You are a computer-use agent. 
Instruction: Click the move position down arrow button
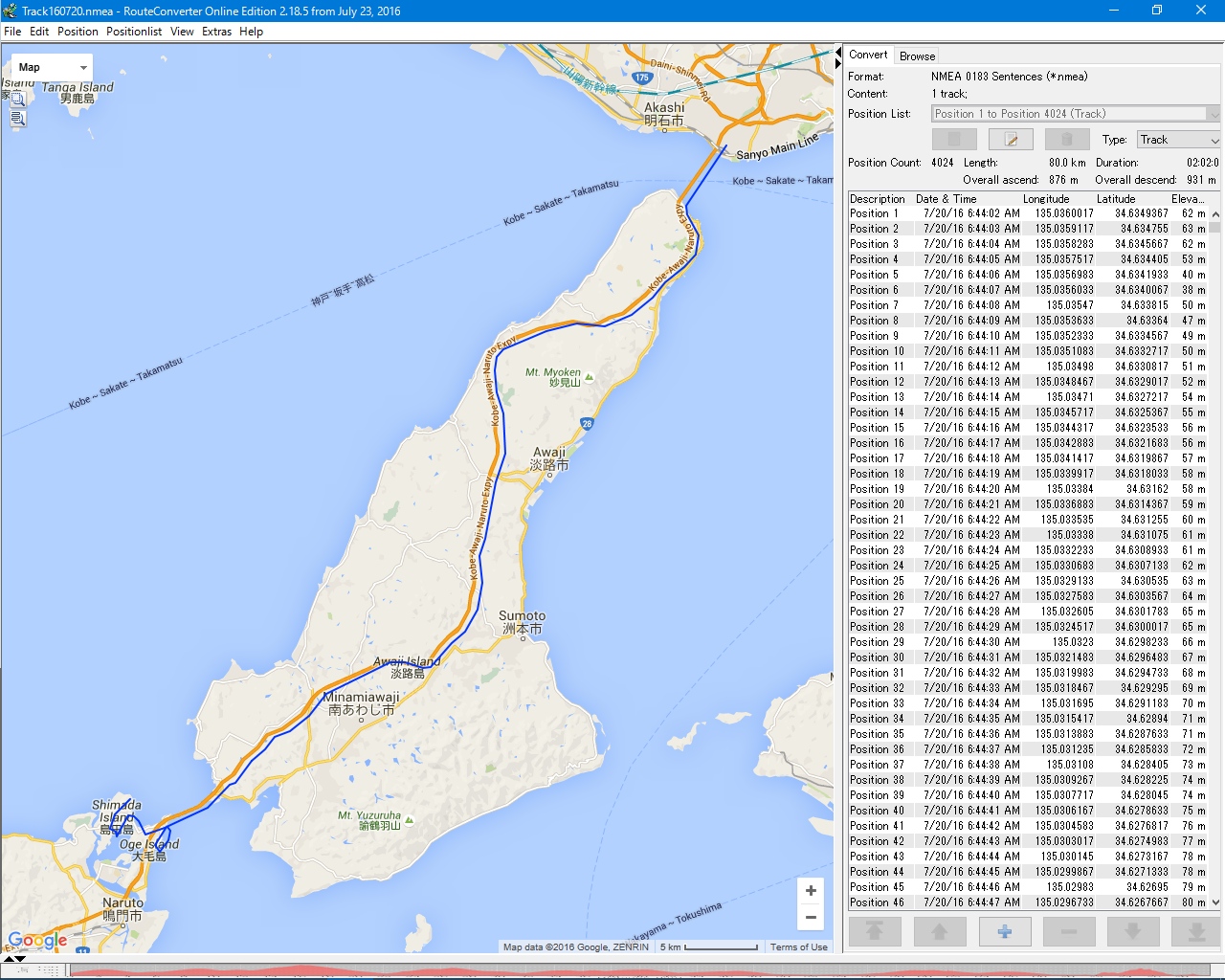(1132, 931)
